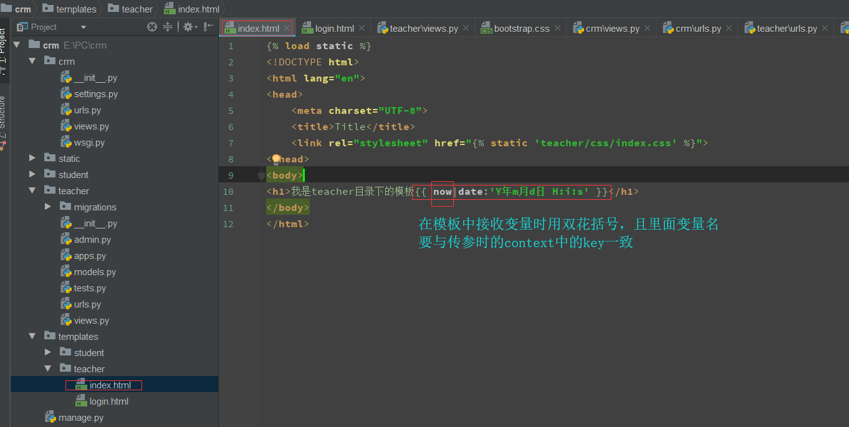Hide the Project tool window

(208, 27)
